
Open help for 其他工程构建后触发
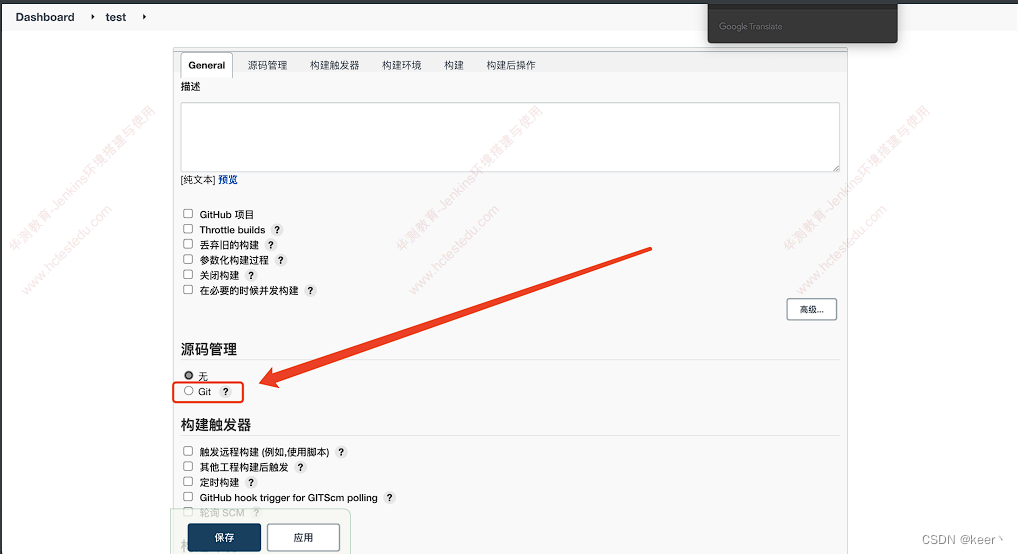pos(300,467)
